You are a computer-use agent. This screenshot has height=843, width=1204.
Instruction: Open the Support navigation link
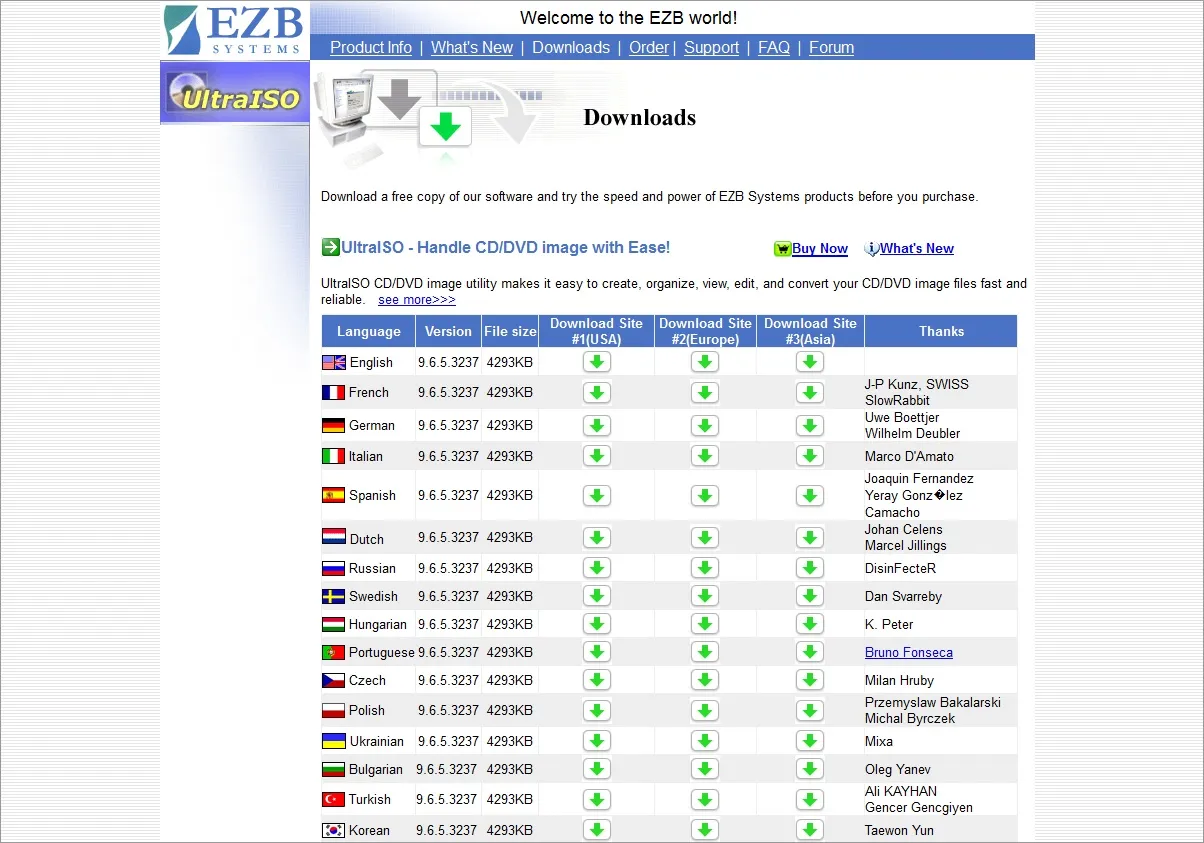(712, 47)
